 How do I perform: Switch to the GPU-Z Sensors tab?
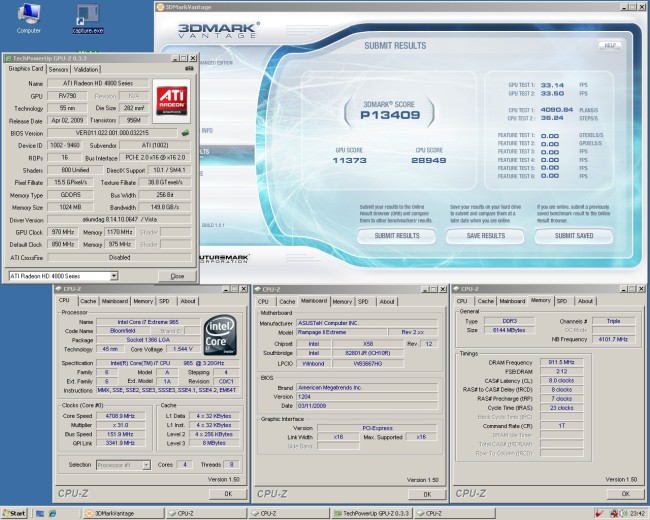click(58, 69)
